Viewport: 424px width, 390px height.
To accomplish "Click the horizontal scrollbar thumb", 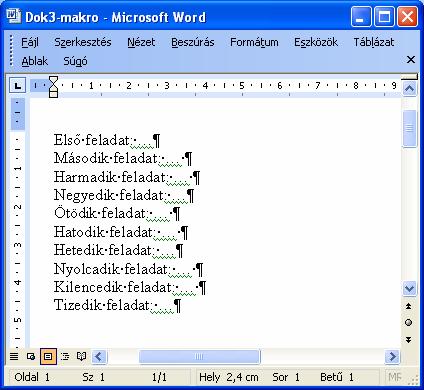I will [199, 357].
